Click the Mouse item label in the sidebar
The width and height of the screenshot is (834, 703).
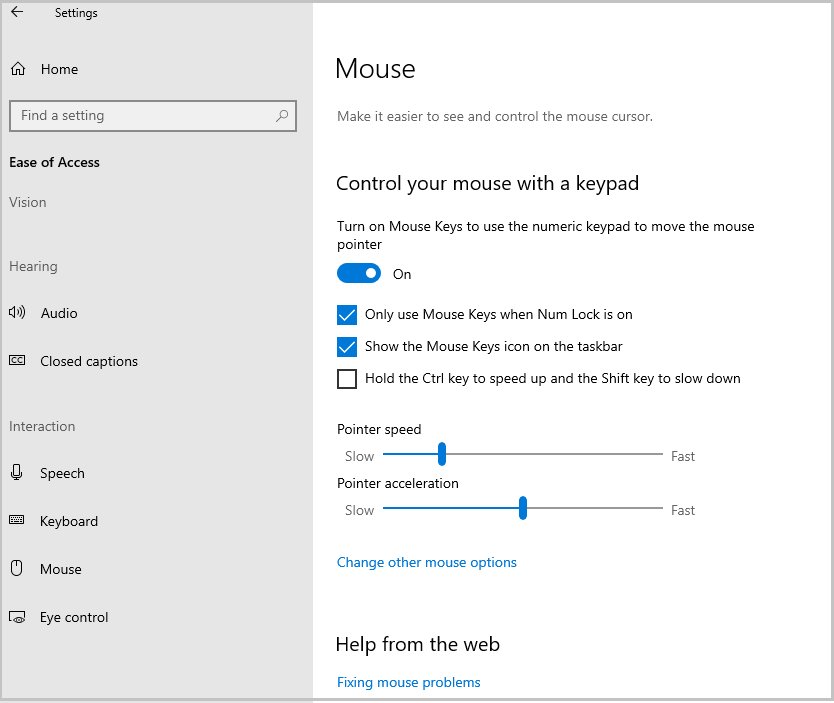[x=61, y=569]
